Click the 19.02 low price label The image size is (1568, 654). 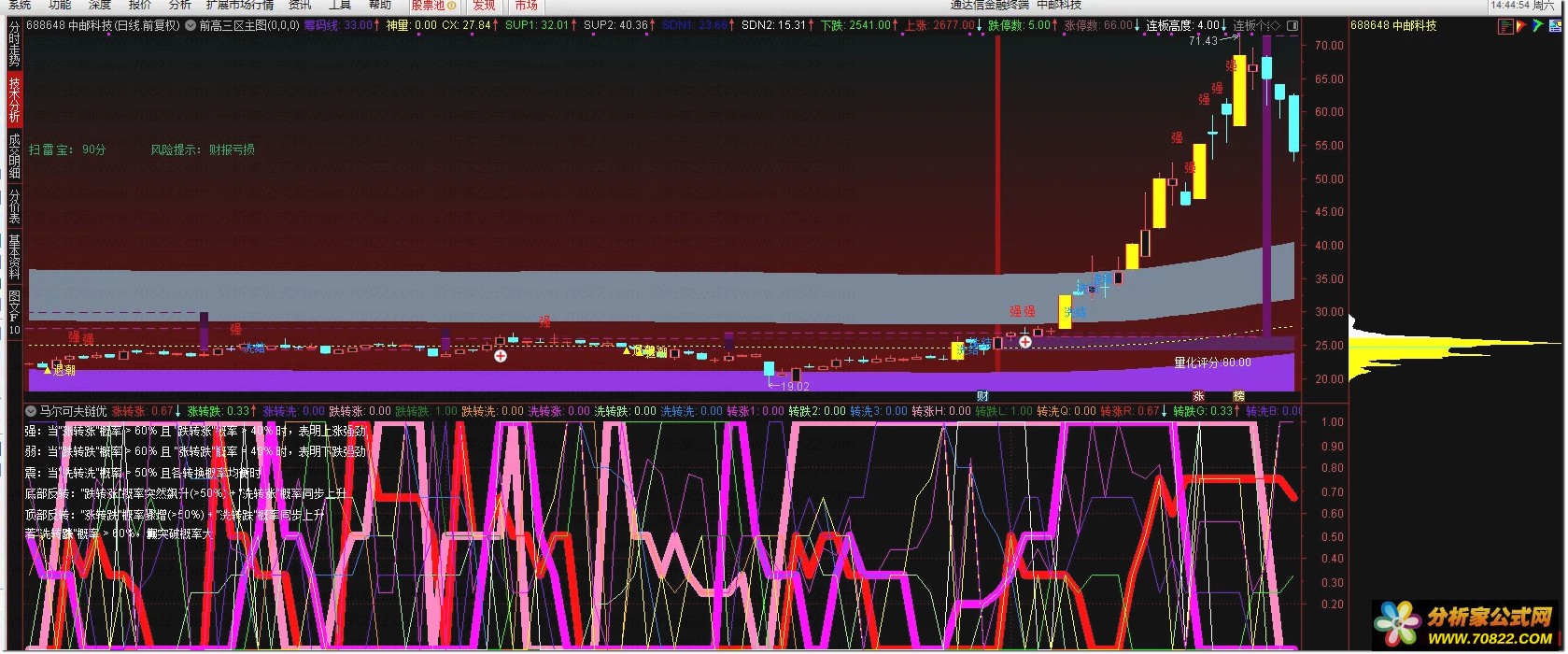(795, 386)
